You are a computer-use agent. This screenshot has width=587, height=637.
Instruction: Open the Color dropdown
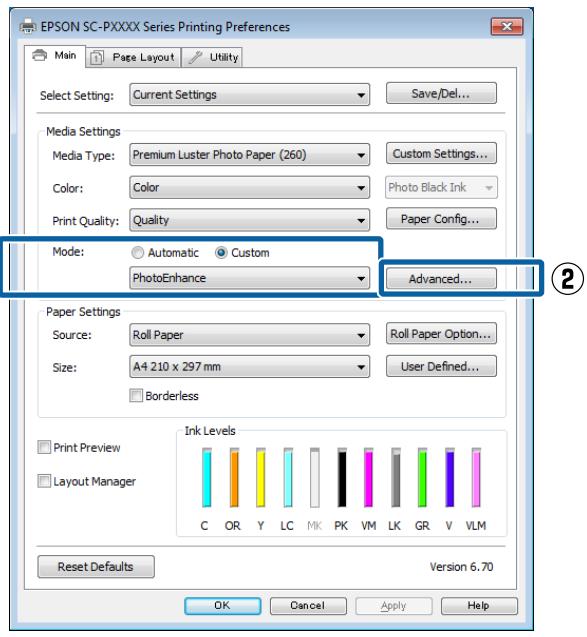(249, 187)
